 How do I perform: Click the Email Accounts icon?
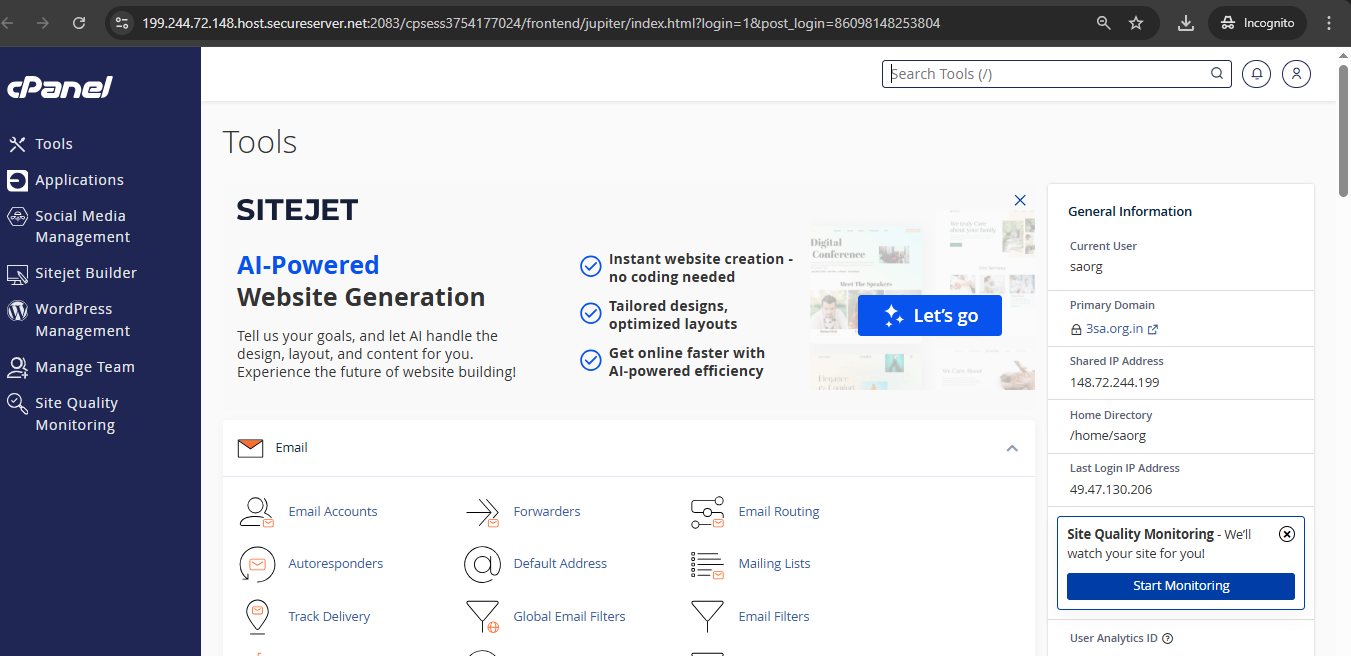[256, 512]
